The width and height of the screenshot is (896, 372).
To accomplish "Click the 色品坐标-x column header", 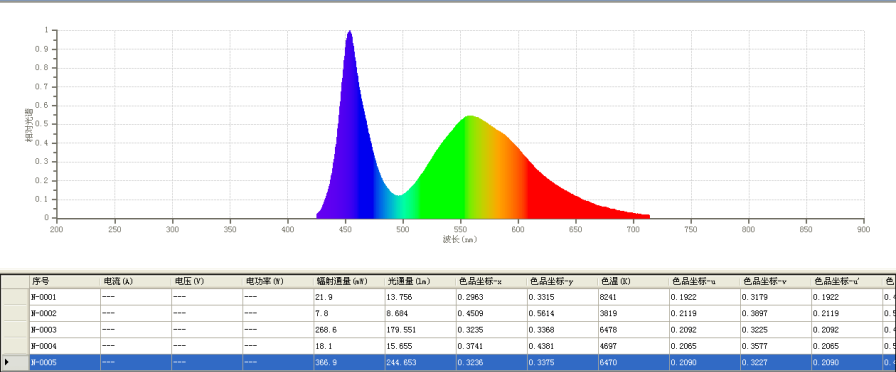I will (x=491, y=281).
